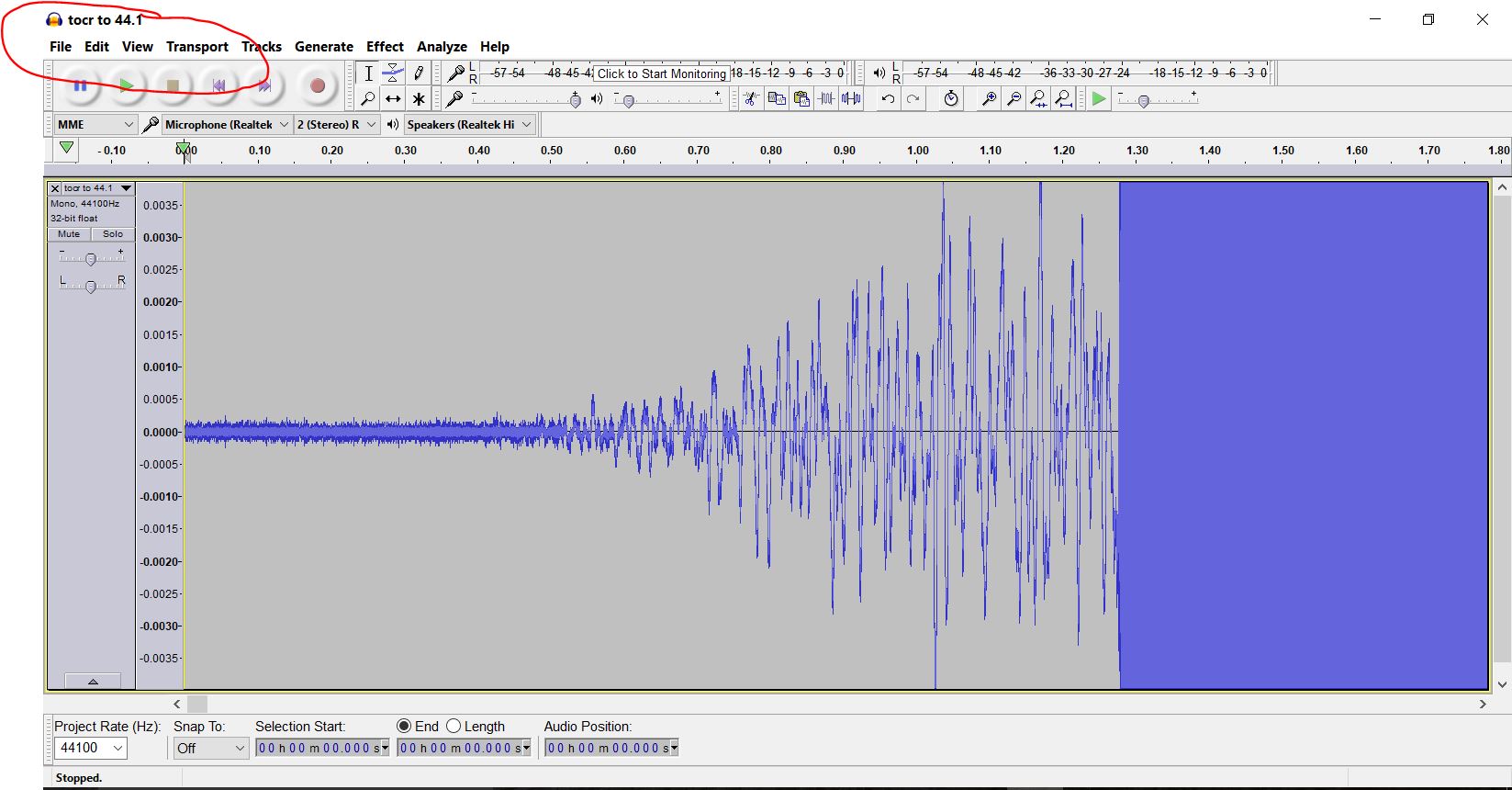
Task: Open the Transport menu
Action: [197, 47]
